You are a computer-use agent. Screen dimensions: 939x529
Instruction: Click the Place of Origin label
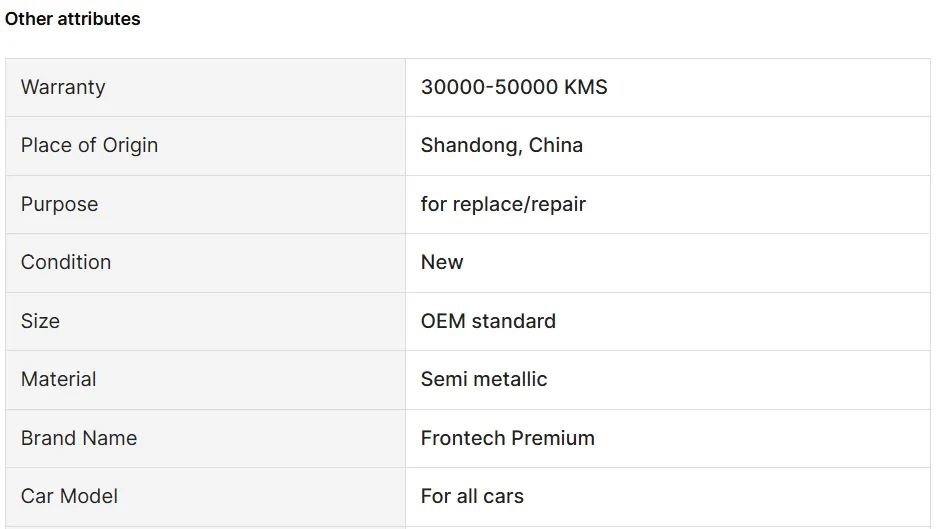(x=89, y=145)
